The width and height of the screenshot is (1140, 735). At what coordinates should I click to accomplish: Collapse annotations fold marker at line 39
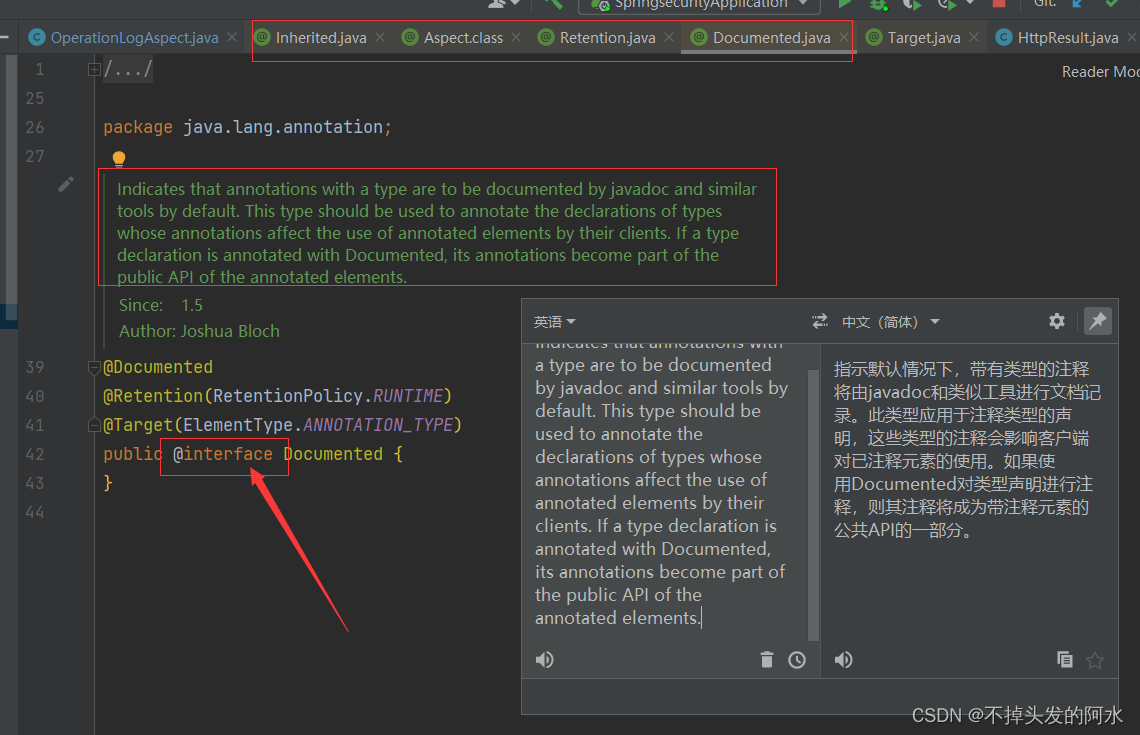coord(94,367)
